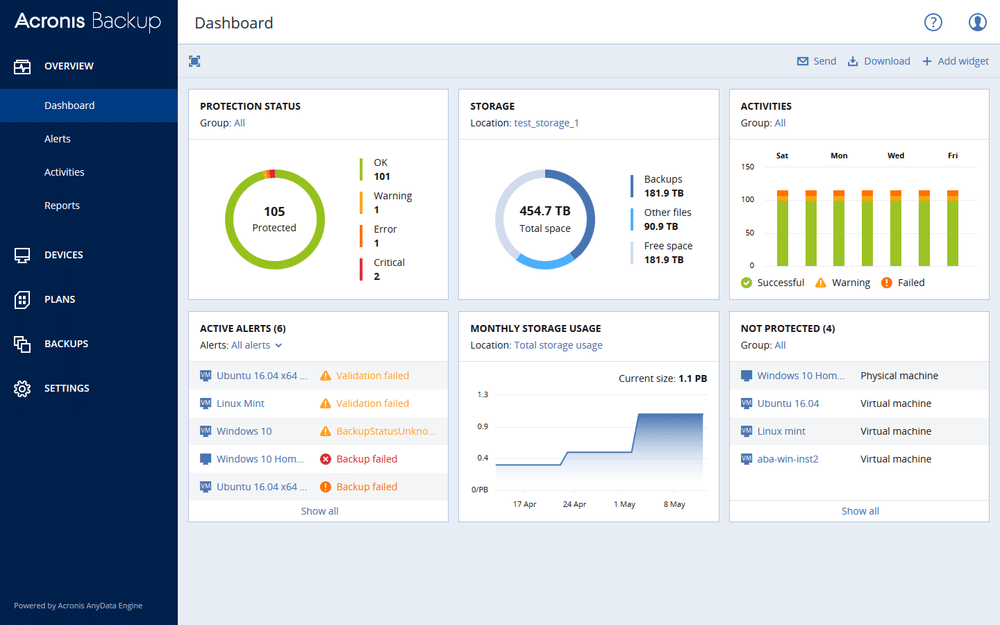Open the user account icon
Viewport: 1000px width, 625px height.
point(977,21)
